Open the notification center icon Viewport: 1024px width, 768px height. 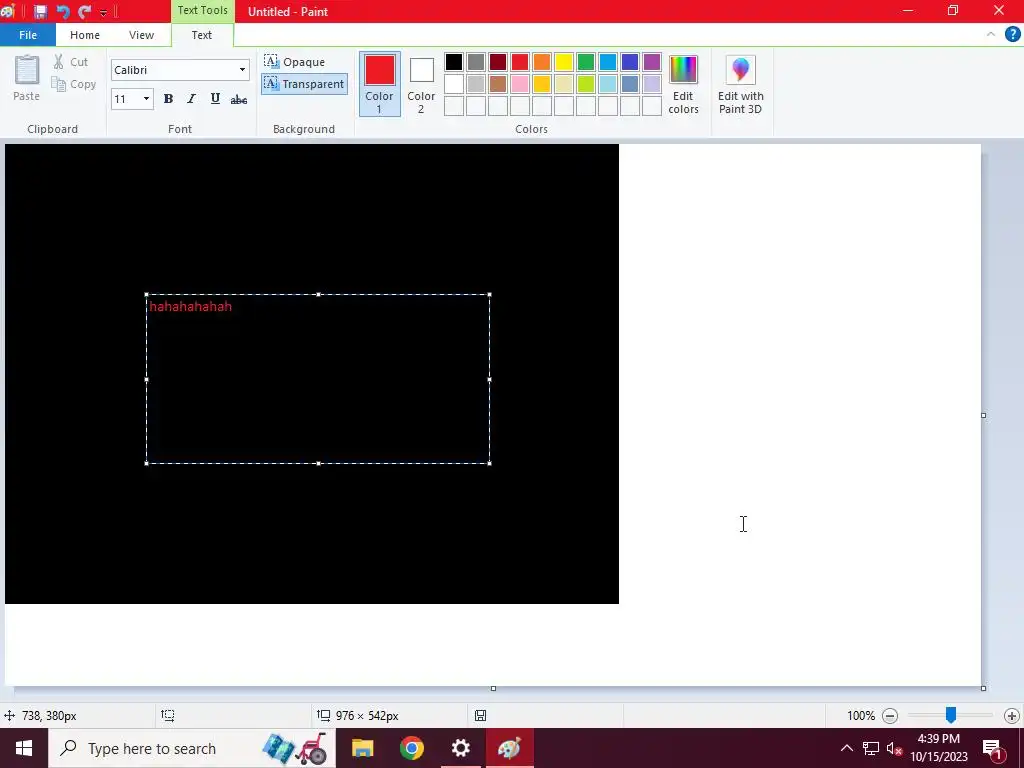[x=992, y=748]
